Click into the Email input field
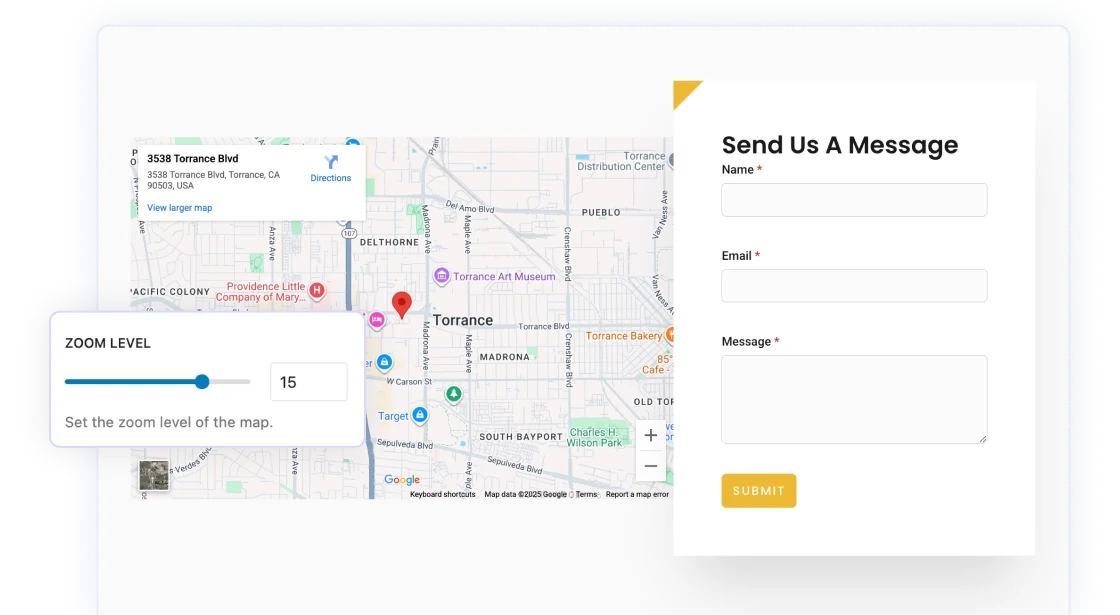Image resolution: width=1120 pixels, height=615 pixels. pyautogui.click(x=854, y=286)
